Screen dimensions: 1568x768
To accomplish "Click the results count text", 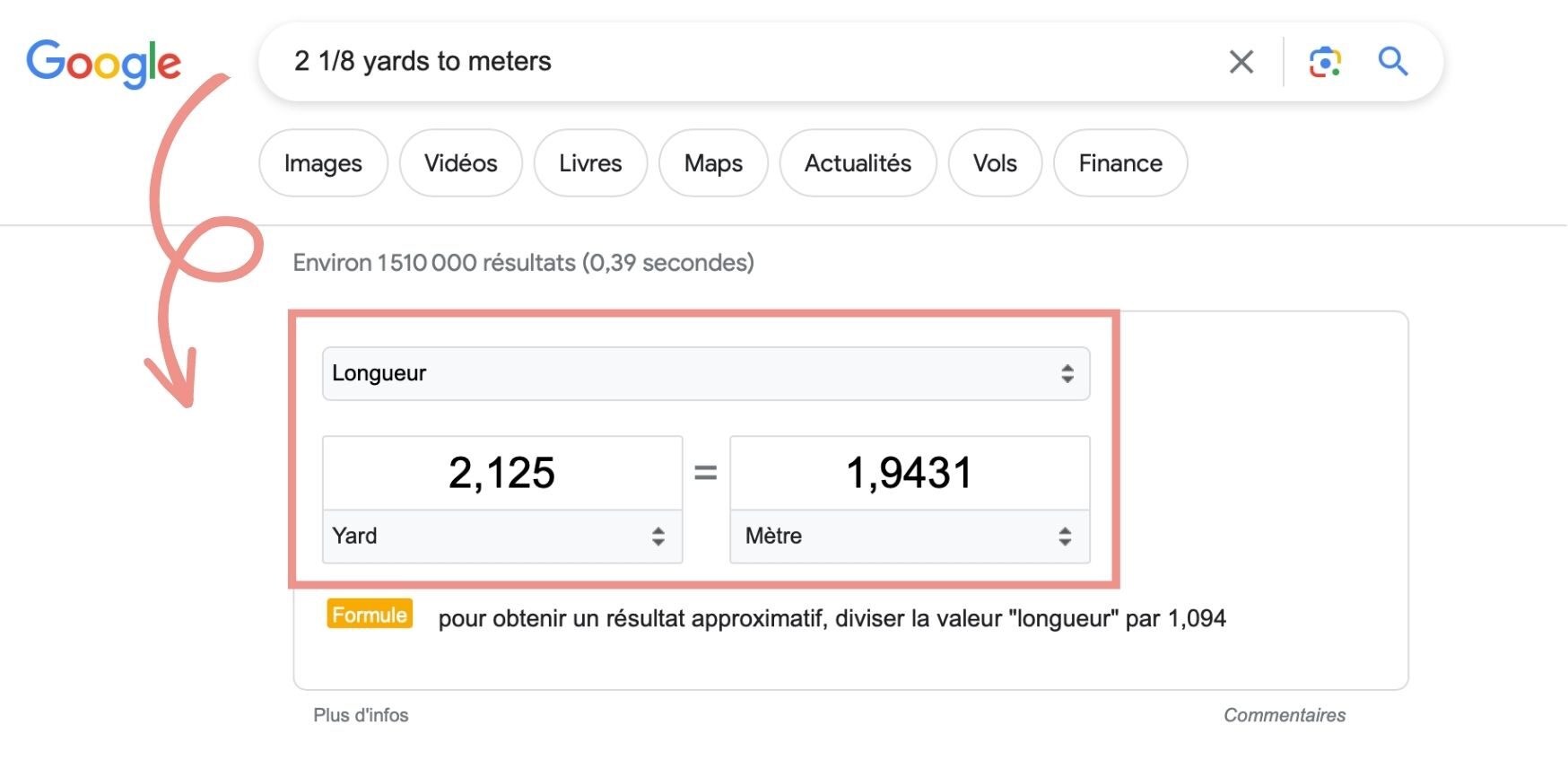I will [x=524, y=263].
